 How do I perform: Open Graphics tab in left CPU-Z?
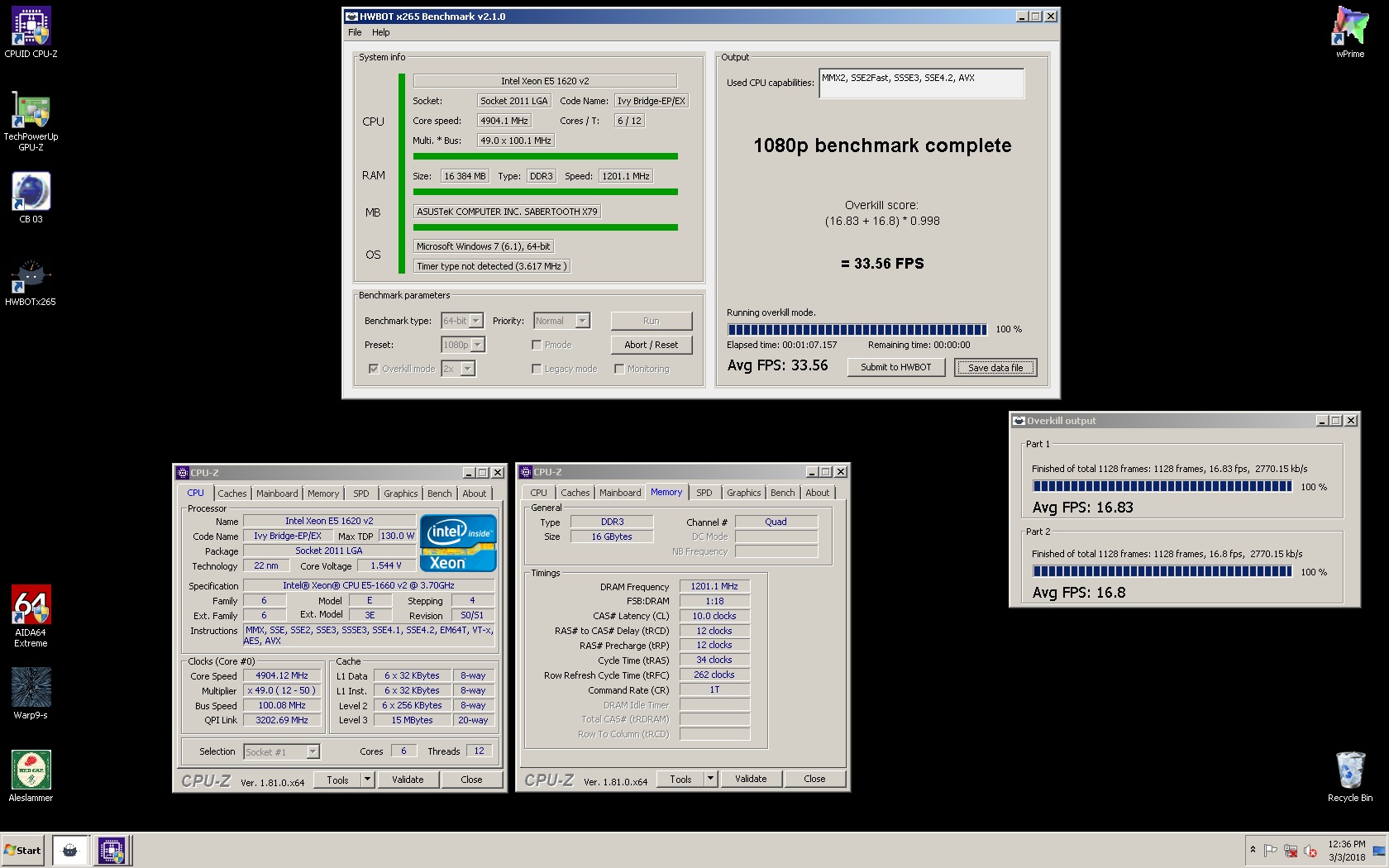pos(401,494)
